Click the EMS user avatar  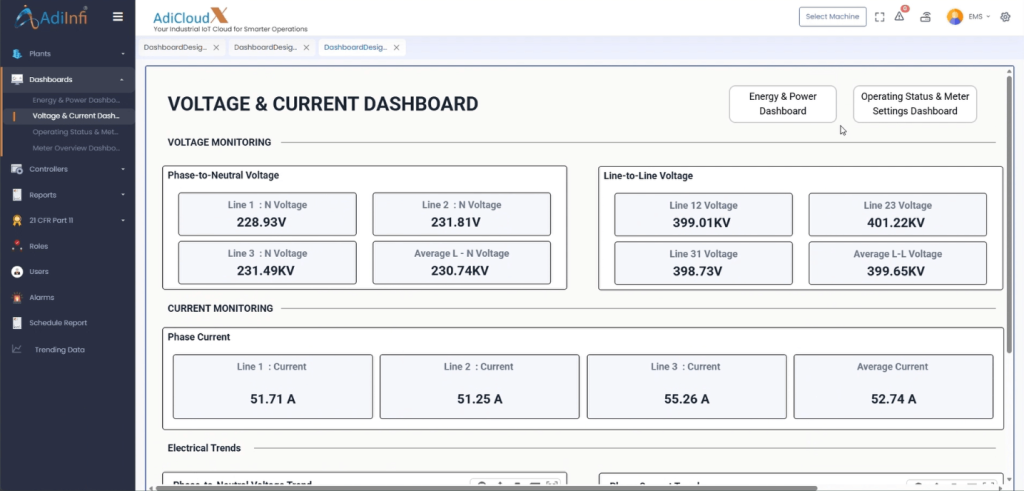(x=955, y=17)
